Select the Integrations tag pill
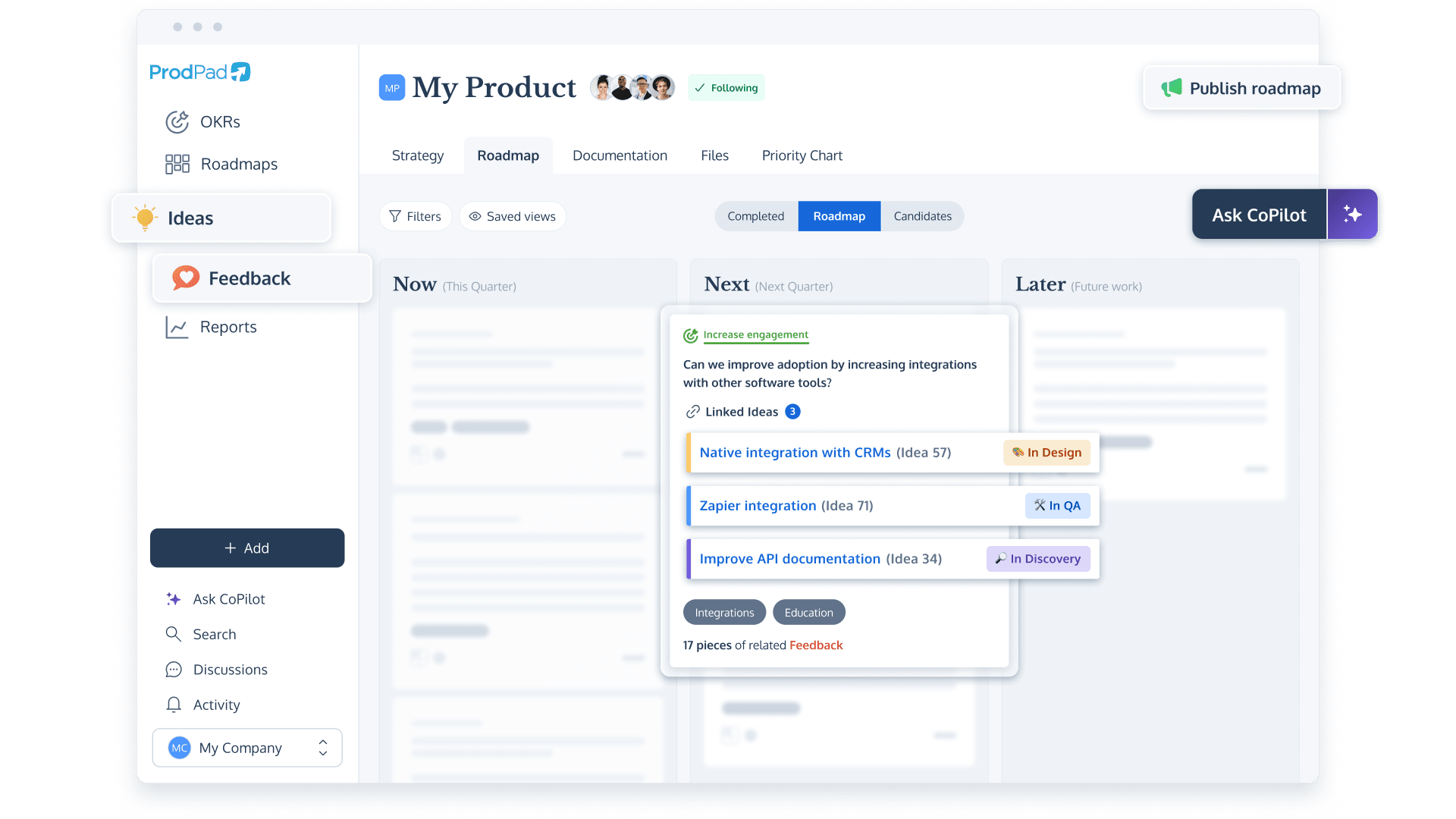Viewport: 1456px width, 819px height. pyautogui.click(x=724, y=612)
